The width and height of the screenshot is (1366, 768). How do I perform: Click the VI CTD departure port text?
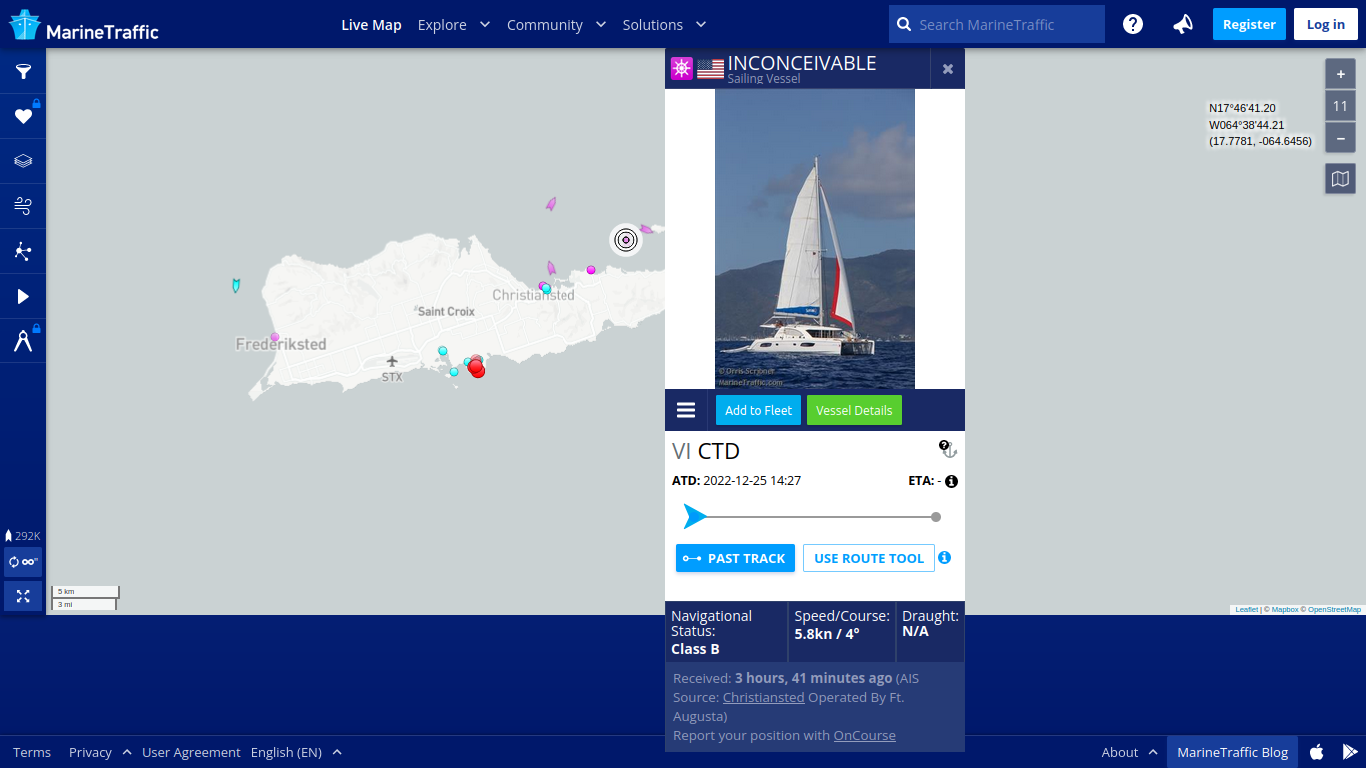[706, 451]
